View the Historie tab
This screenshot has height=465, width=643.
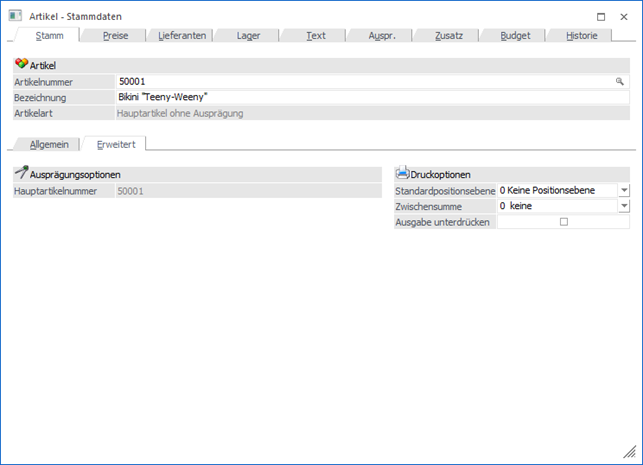(x=582, y=35)
